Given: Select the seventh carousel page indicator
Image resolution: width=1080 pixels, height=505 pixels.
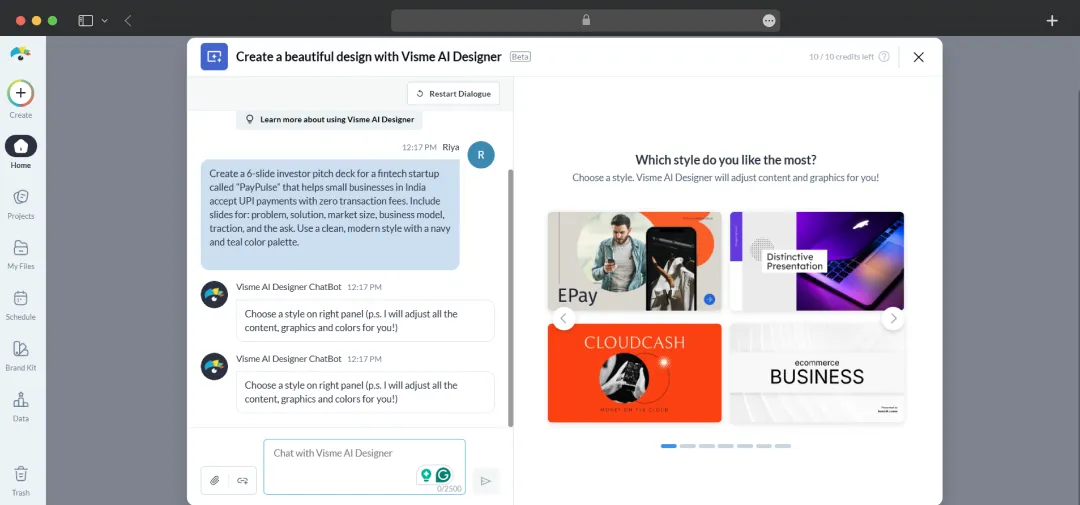Looking at the screenshot, I should [x=783, y=446].
